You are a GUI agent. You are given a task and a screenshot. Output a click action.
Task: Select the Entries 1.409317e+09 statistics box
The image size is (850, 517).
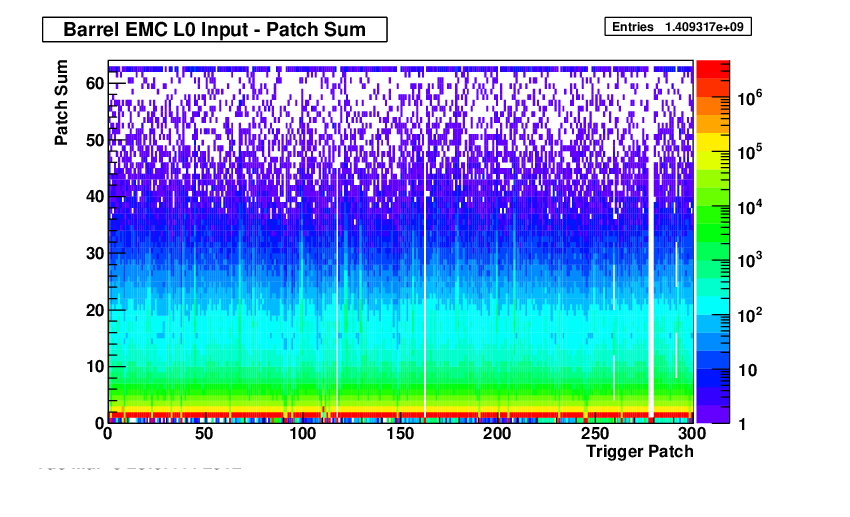tap(678, 27)
